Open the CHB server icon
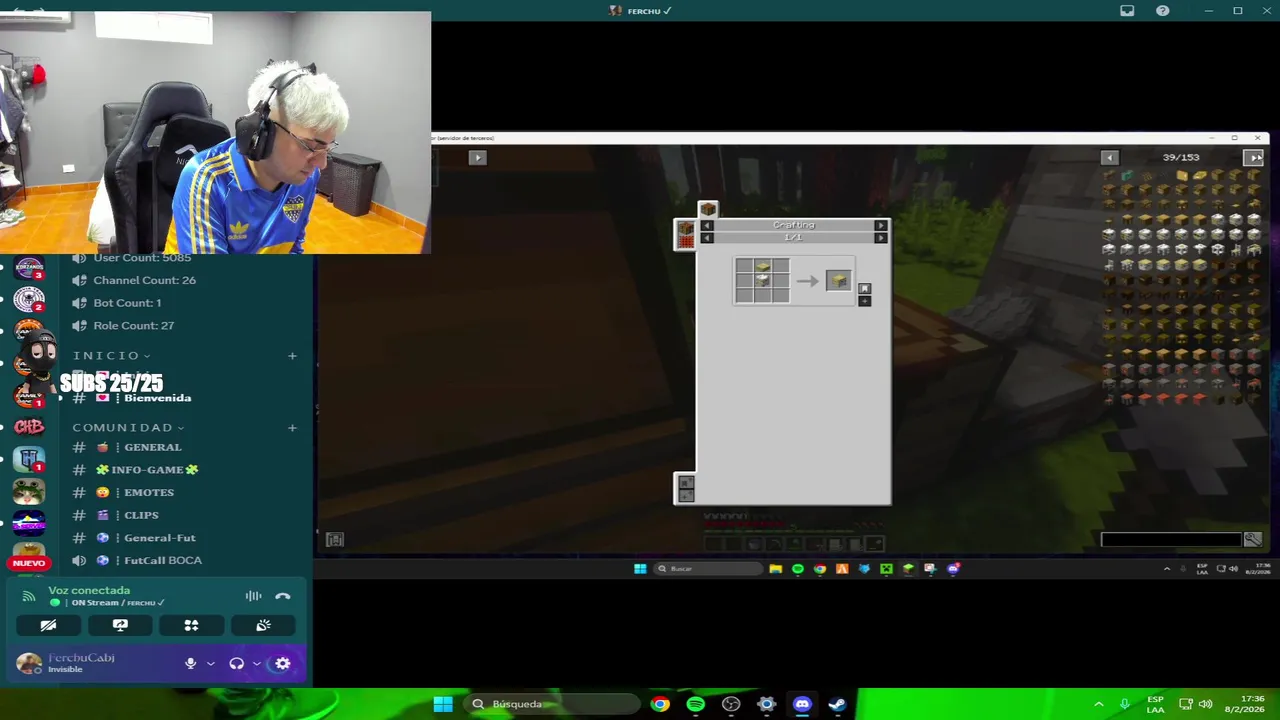 click(29, 427)
